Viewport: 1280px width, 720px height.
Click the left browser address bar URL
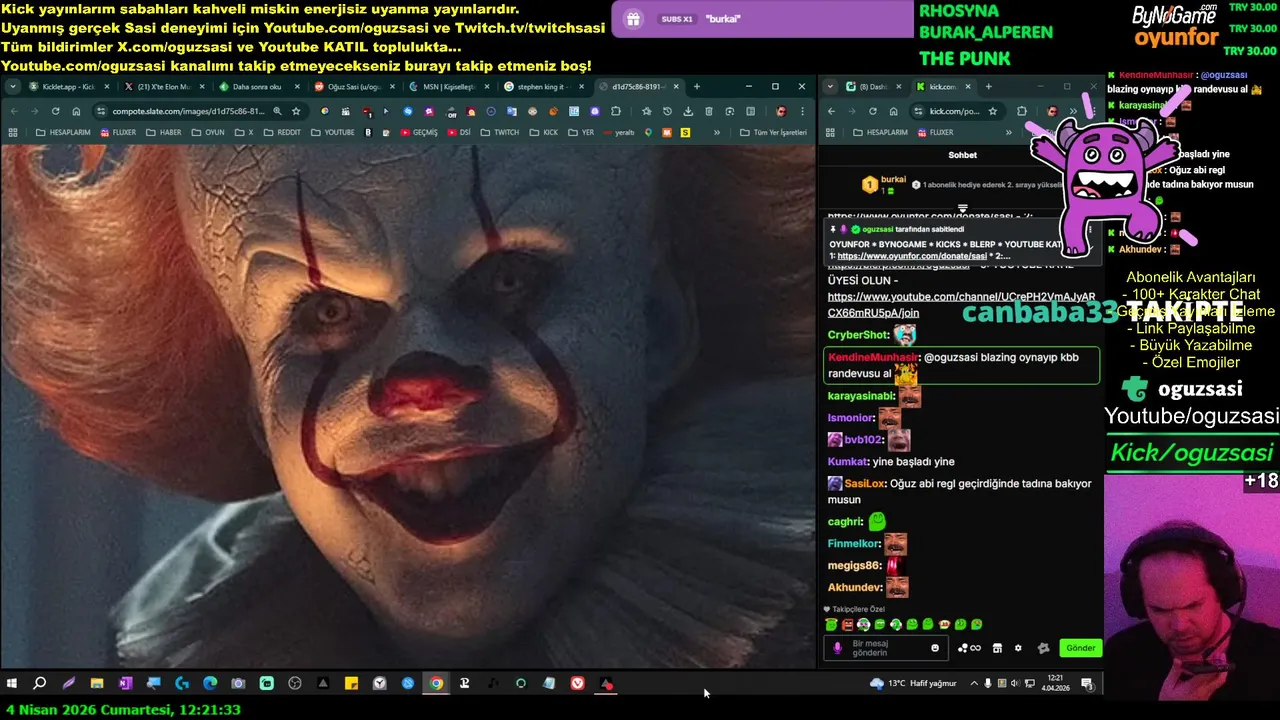[x=188, y=111]
